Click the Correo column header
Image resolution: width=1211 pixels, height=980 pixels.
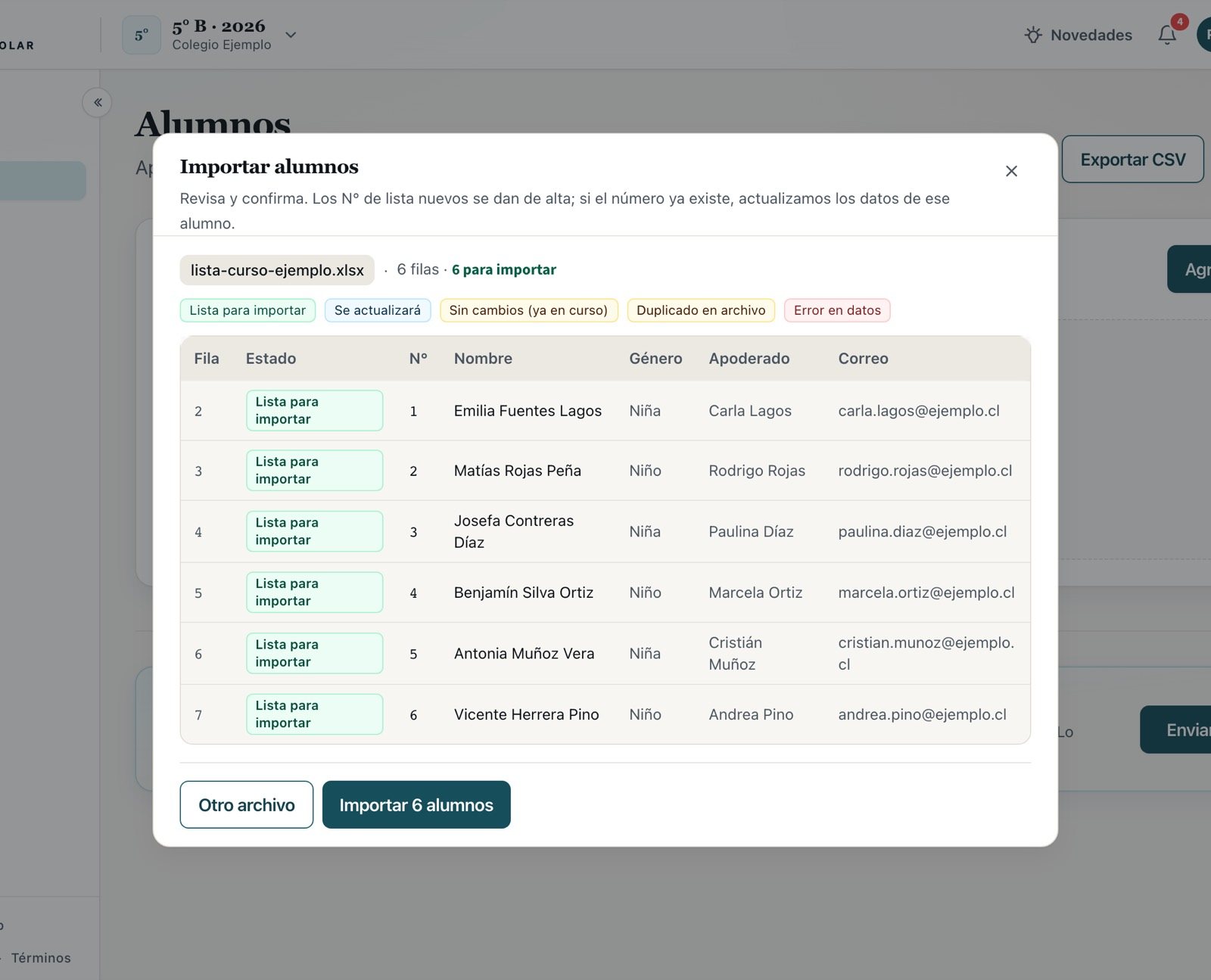coord(863,359)
